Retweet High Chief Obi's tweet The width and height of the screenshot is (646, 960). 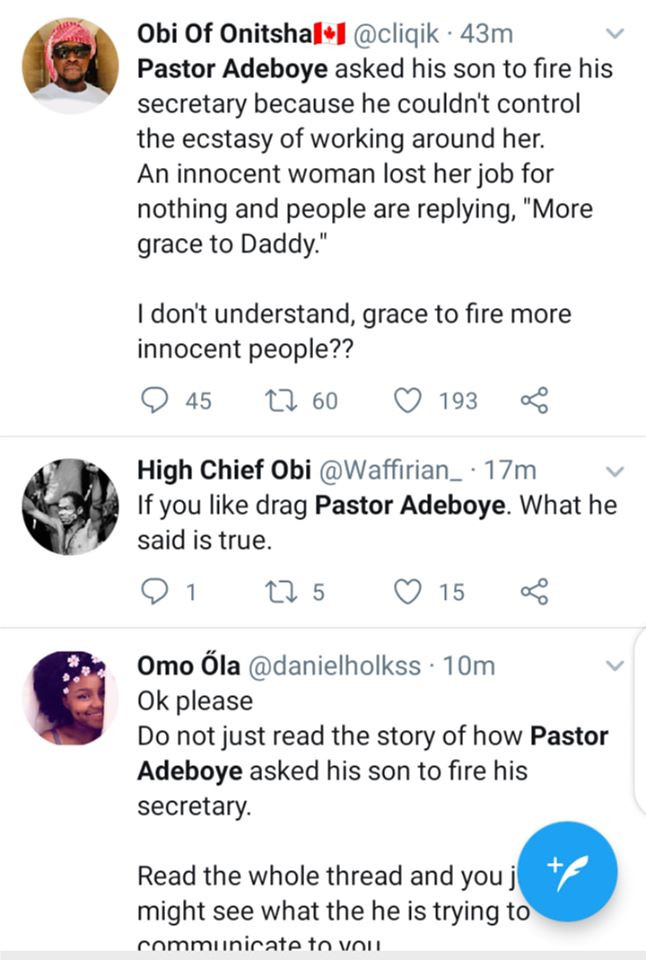pos(281,591)
